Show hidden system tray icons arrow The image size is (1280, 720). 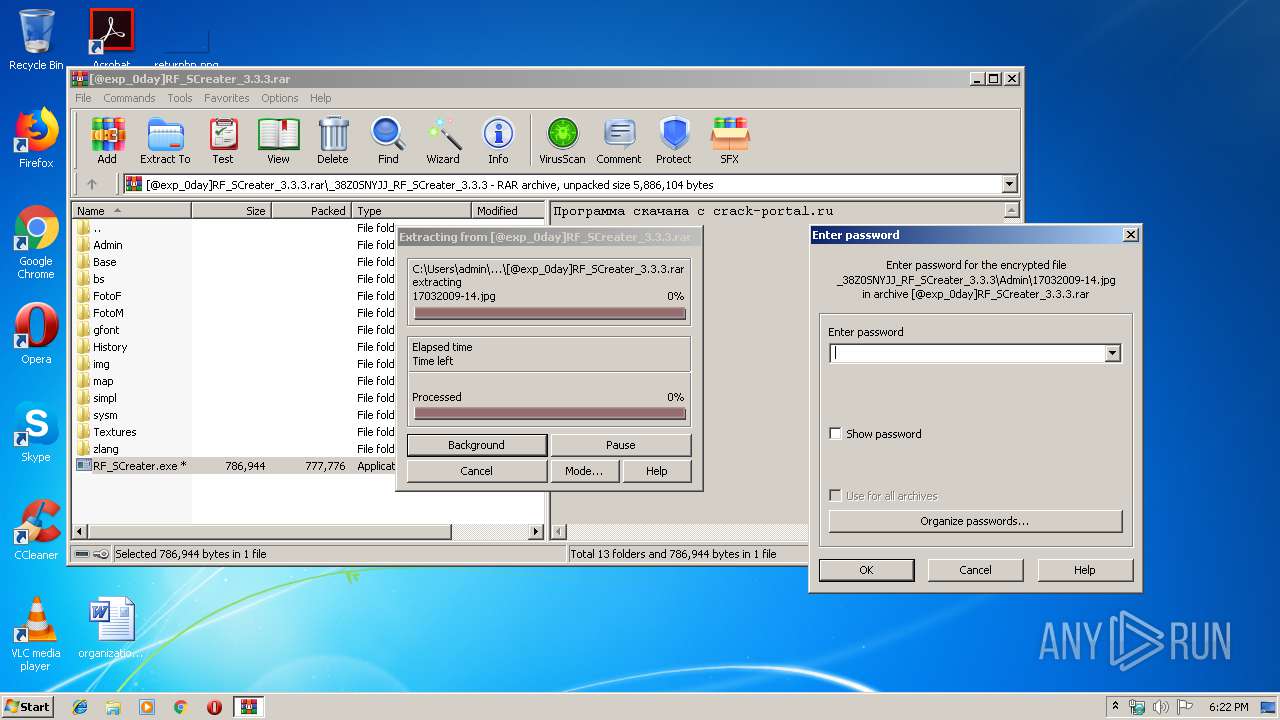pyautogui.click(x=1115, y=707)
